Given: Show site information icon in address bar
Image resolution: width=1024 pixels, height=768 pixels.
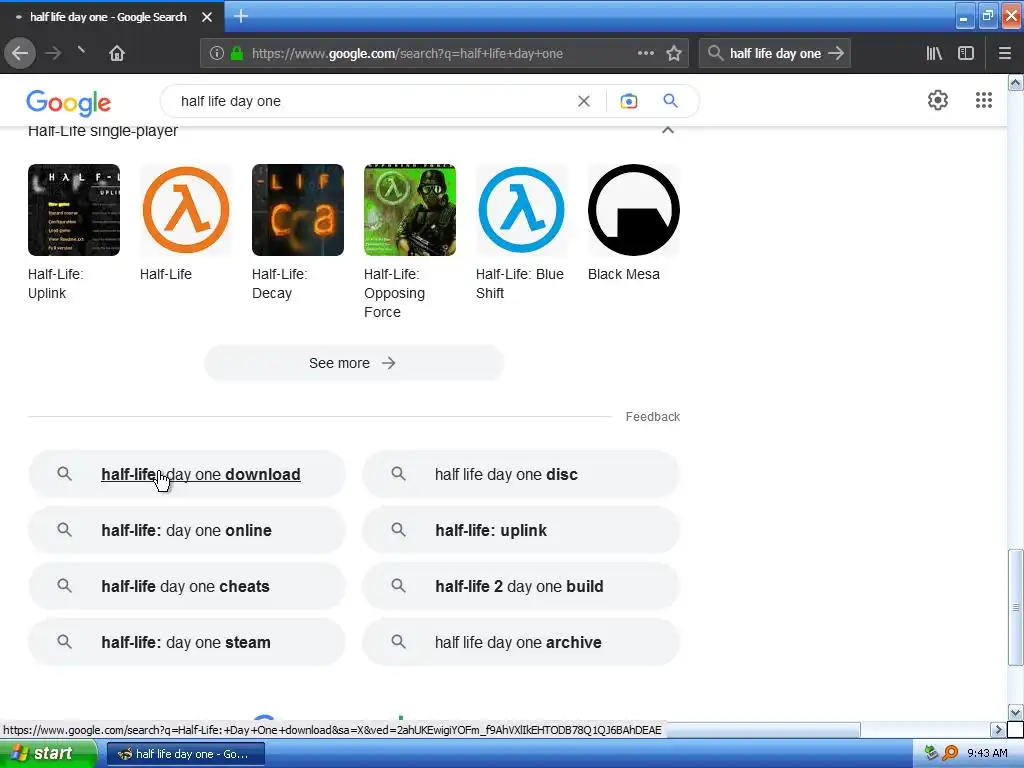Looking at the screenshot, I should [217, 54].
